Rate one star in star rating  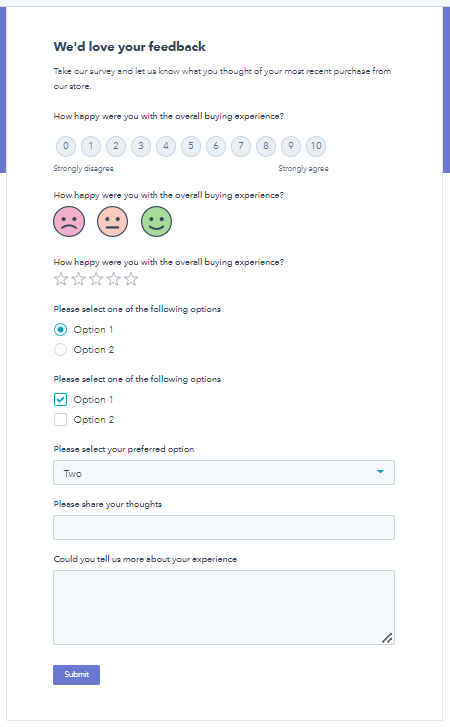click(61, 279)
